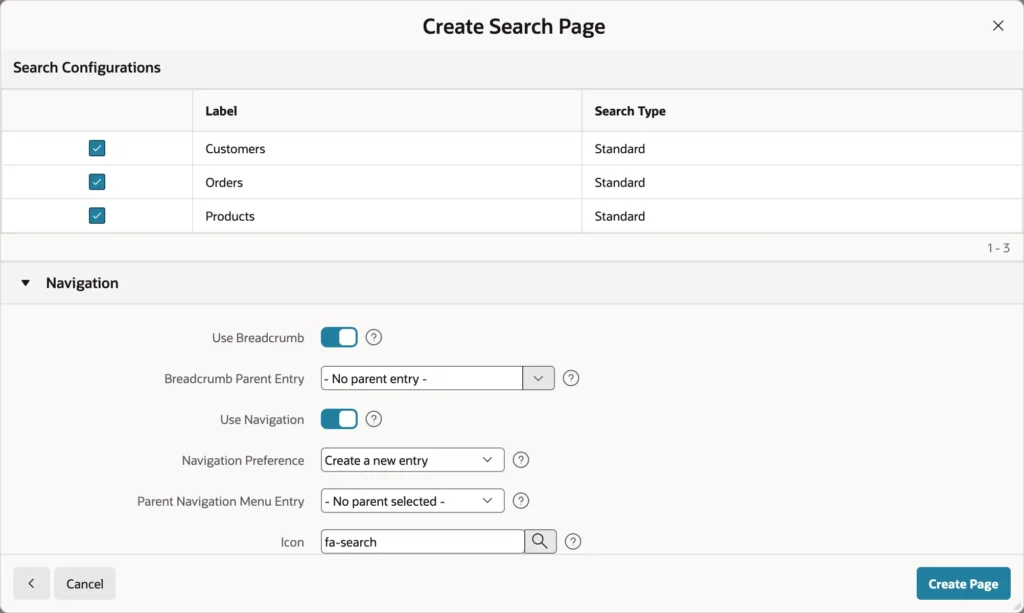1024x613 pixels.
Task: Click the Search Configurations heading
Action: coord(87,68)
